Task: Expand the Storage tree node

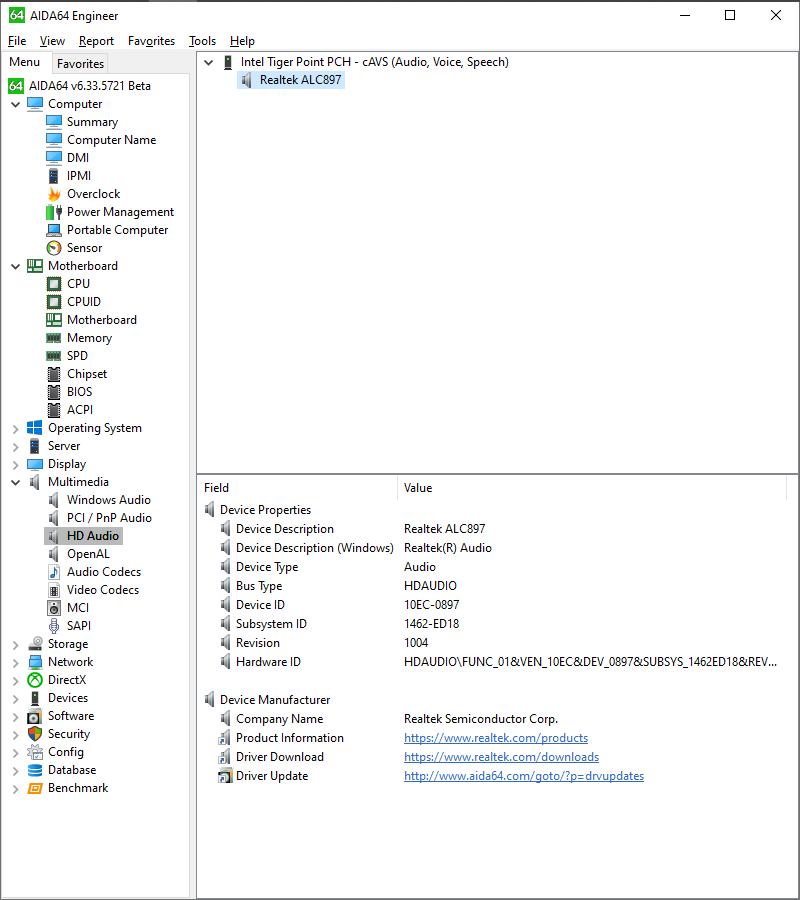Action: (x=15, y=644)
